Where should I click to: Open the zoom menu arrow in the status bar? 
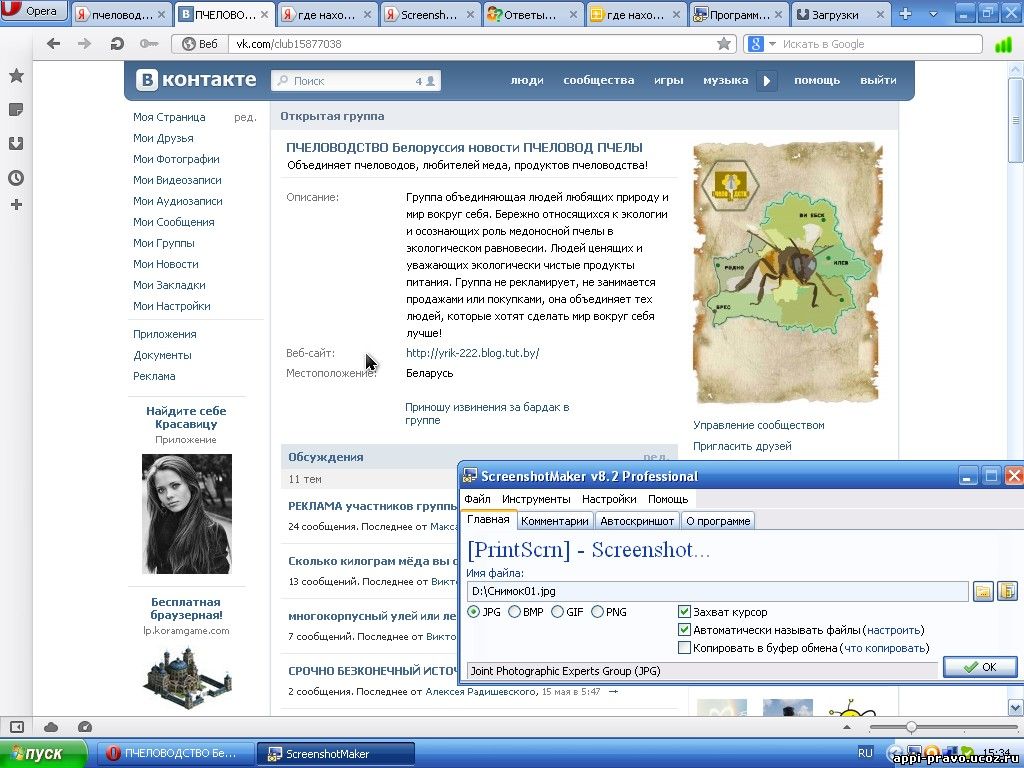click(847, 727)
